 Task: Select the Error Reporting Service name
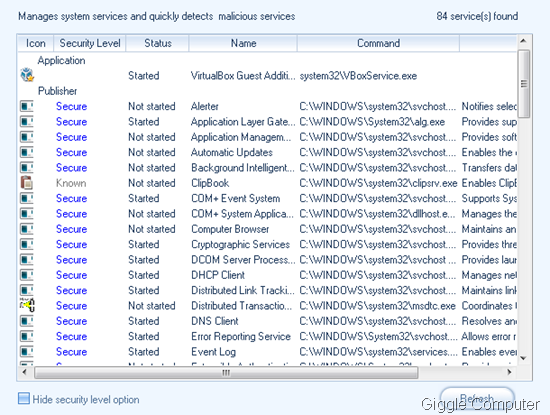pos(241,336)
